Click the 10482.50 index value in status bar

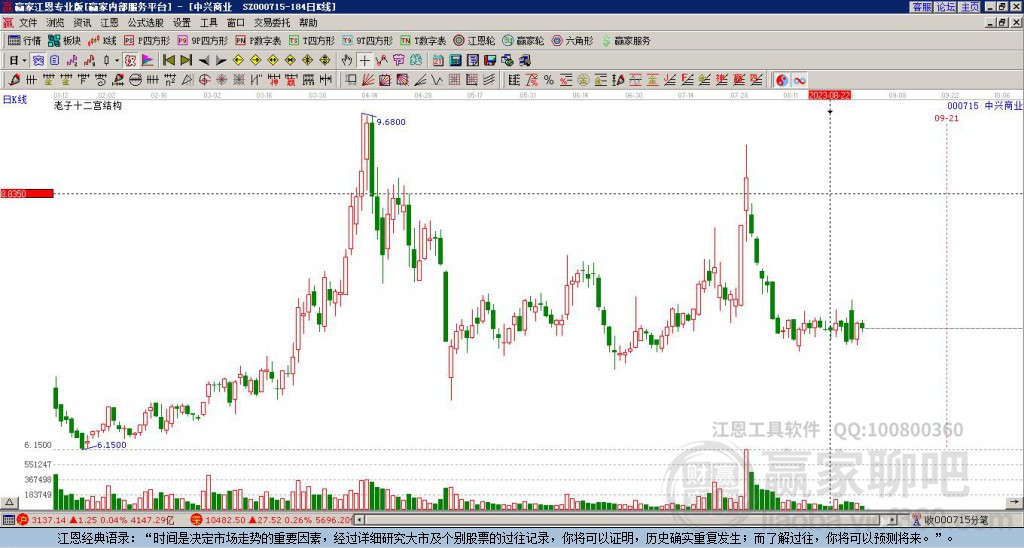(225, 520)
